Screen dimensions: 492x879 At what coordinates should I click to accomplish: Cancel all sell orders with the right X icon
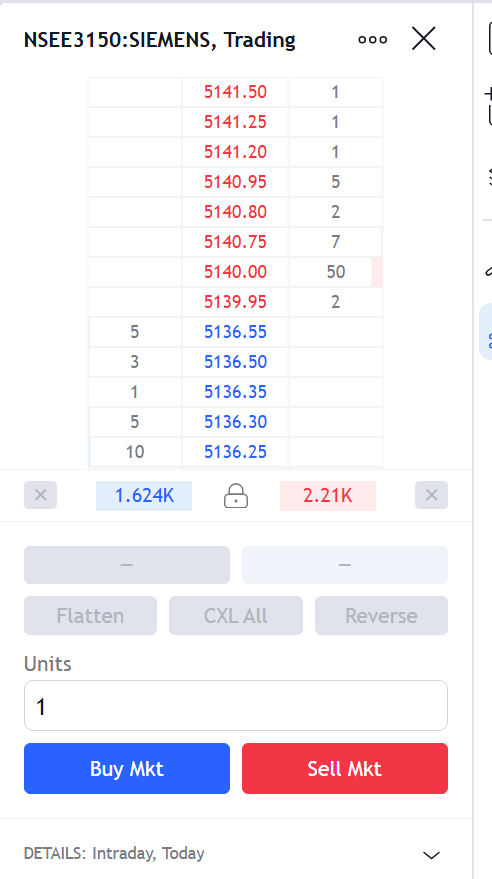click(431, 495)
